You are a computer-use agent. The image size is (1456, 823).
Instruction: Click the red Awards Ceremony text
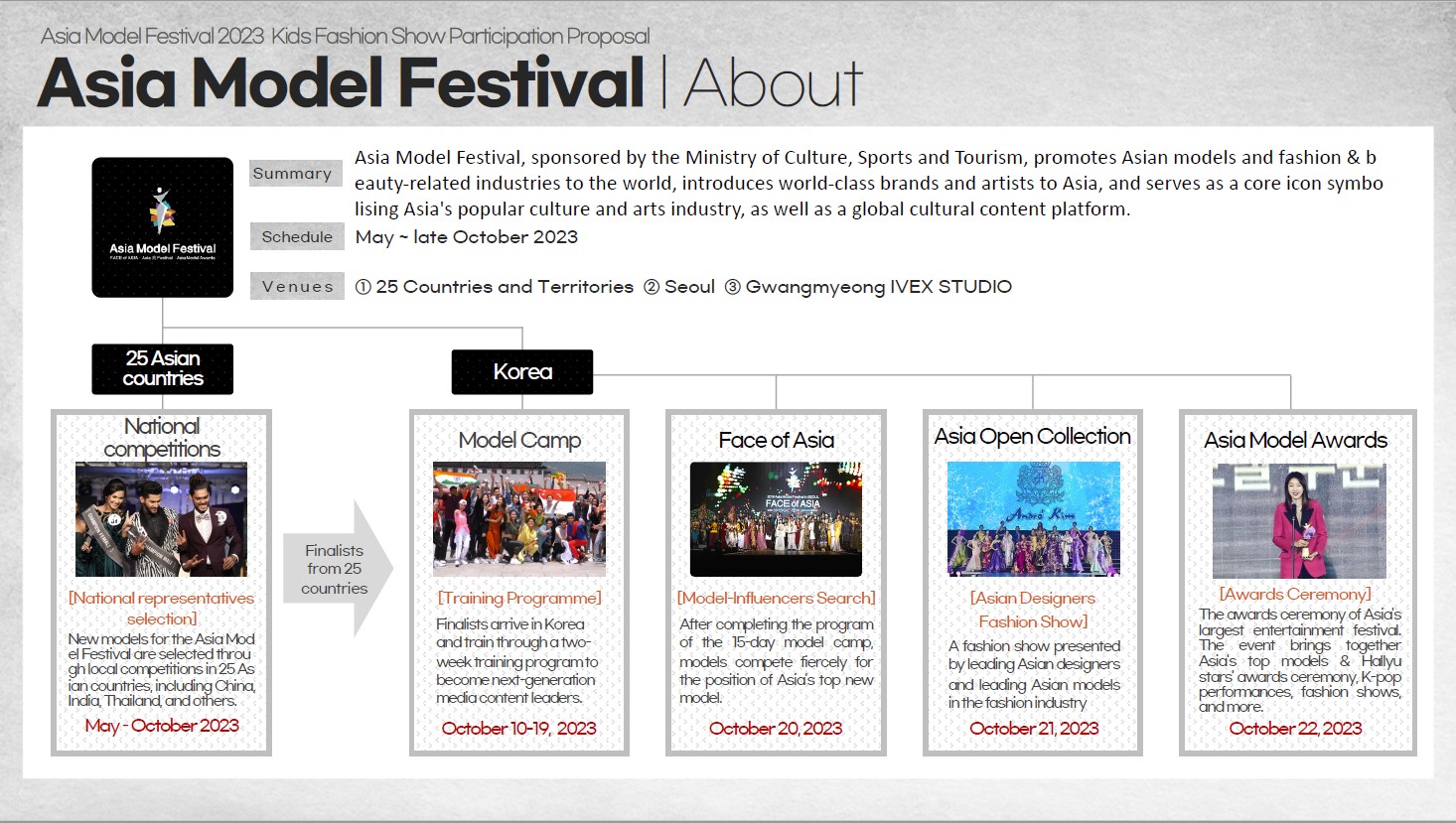1295,595
